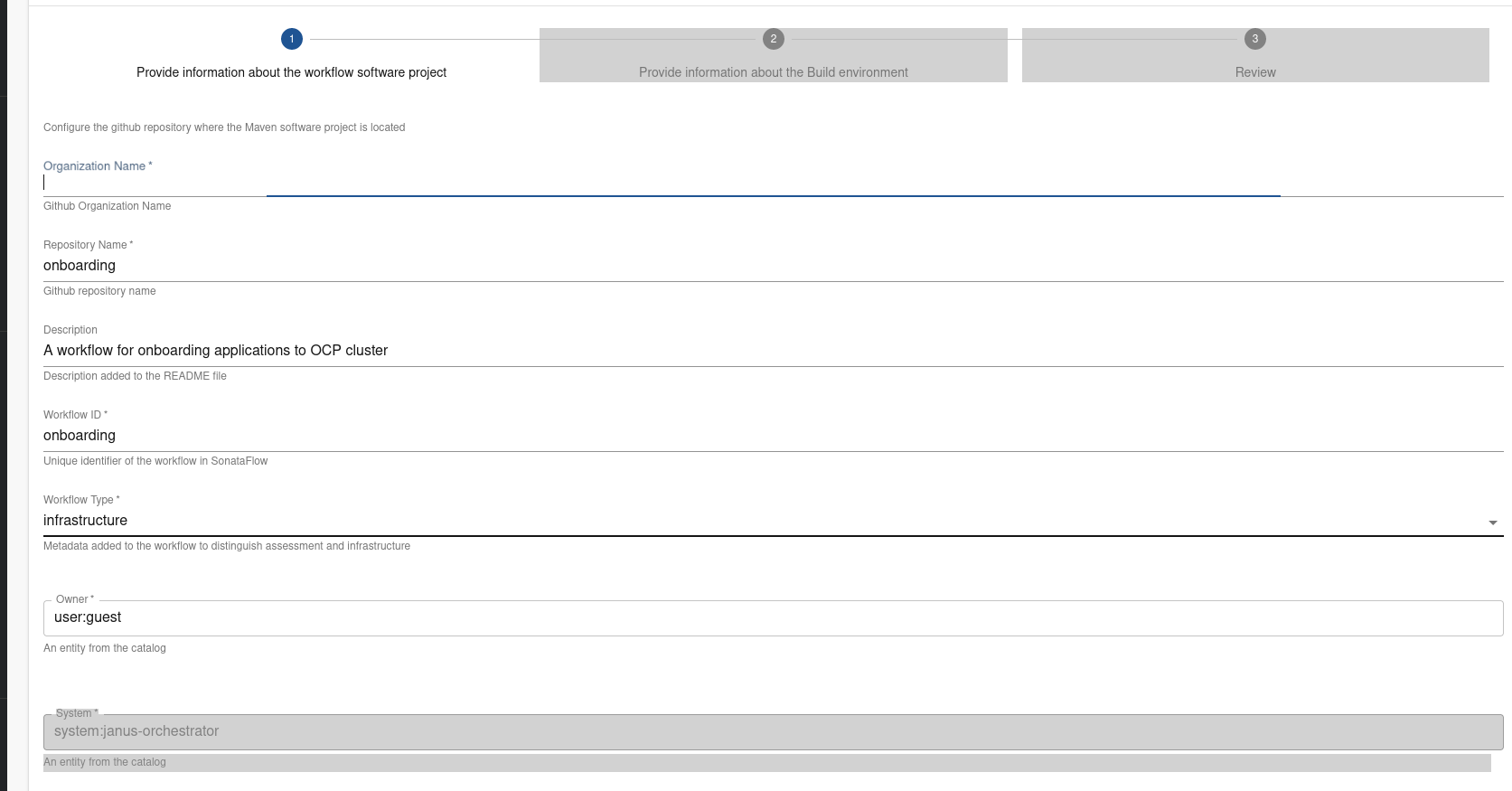
Task: Click the Description field label
Action: click(x=70, y=330)
